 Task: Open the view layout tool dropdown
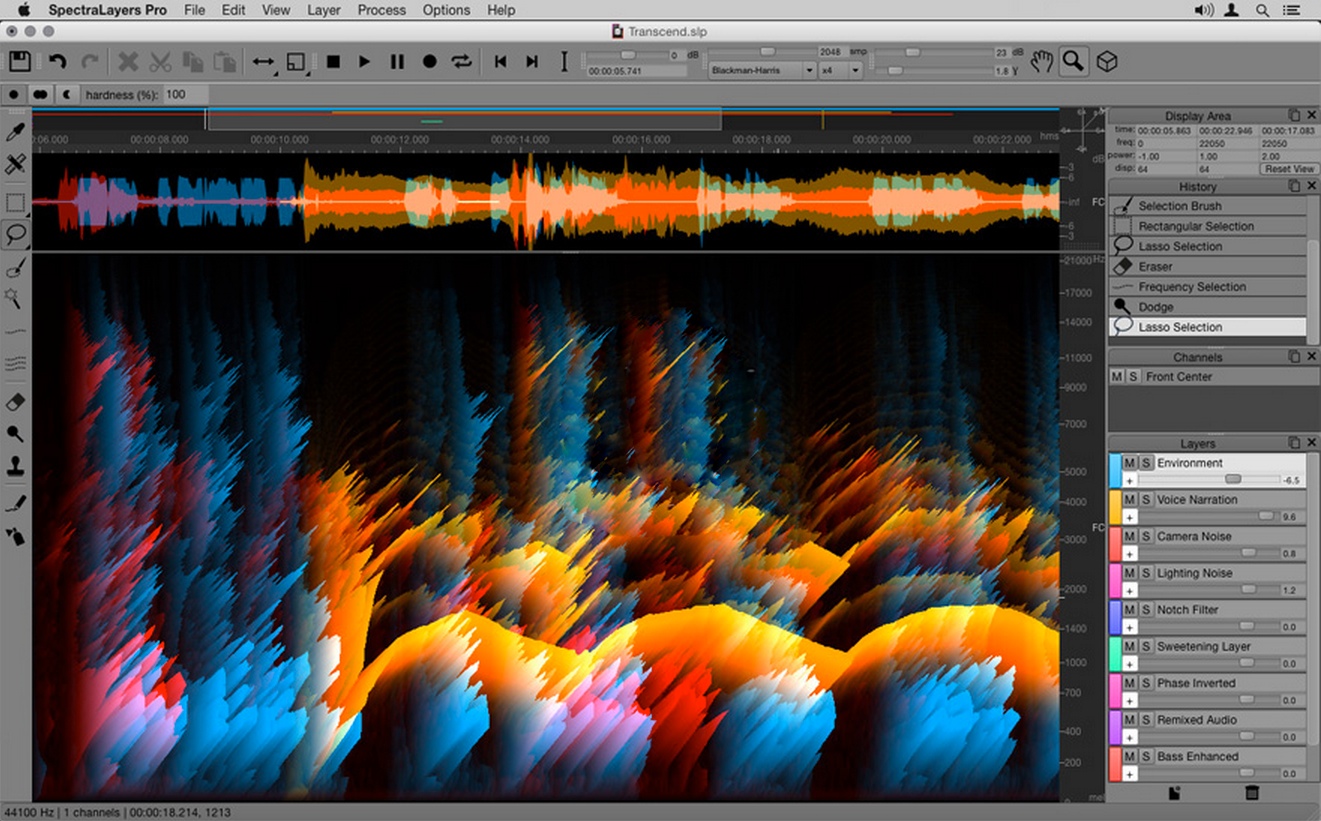coord(297,62)
